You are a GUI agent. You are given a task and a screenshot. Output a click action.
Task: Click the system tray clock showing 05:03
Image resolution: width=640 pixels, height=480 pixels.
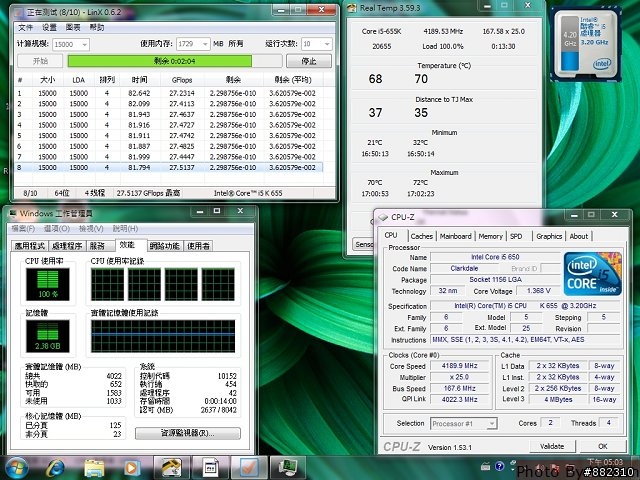tap(605, 462)
